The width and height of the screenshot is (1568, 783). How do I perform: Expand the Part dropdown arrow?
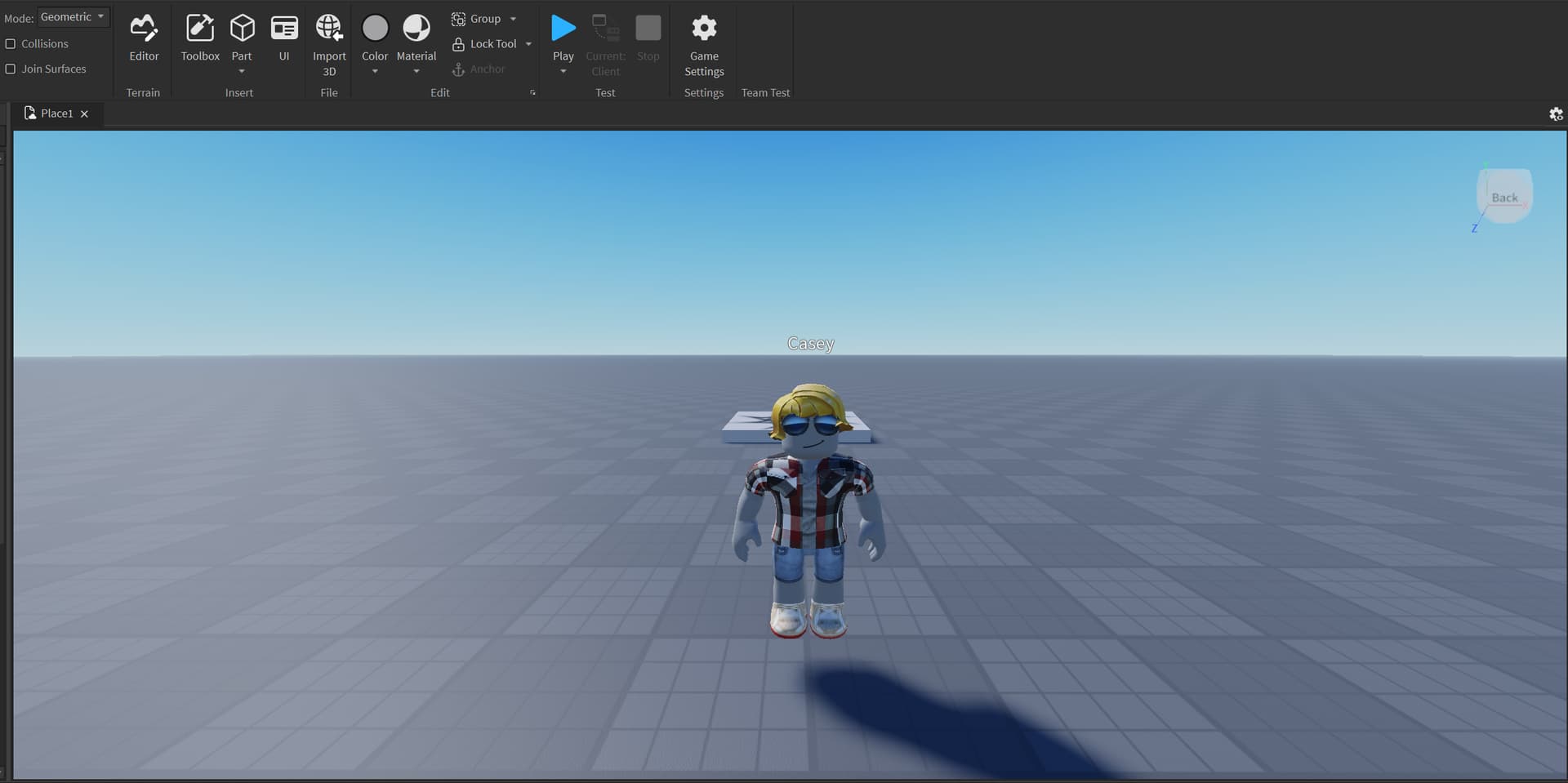point(242,72)
